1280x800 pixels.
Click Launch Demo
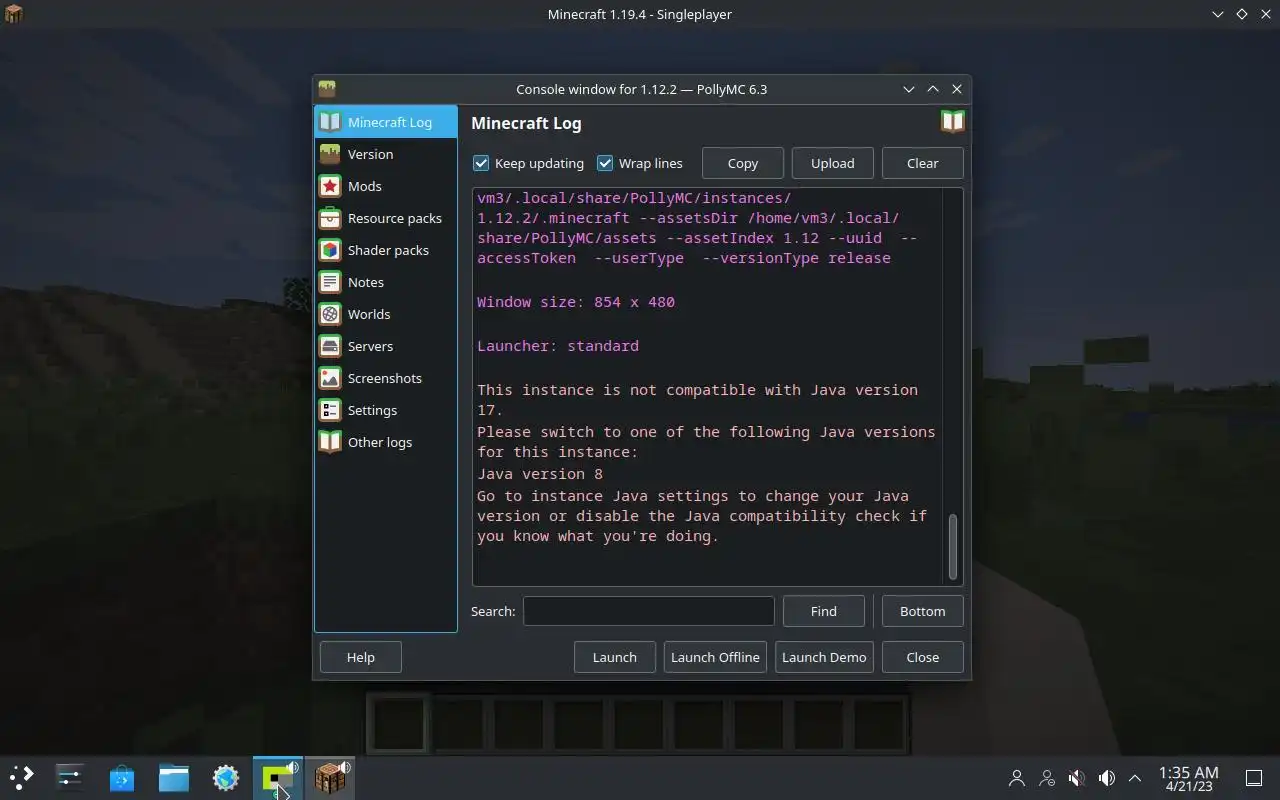coord(824,657)
